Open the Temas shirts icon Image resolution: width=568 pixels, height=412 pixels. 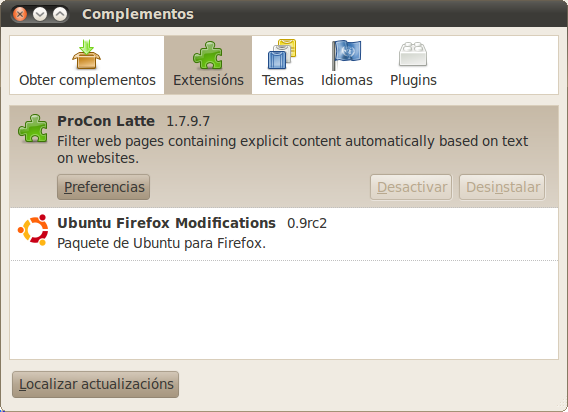click(282, 54)
